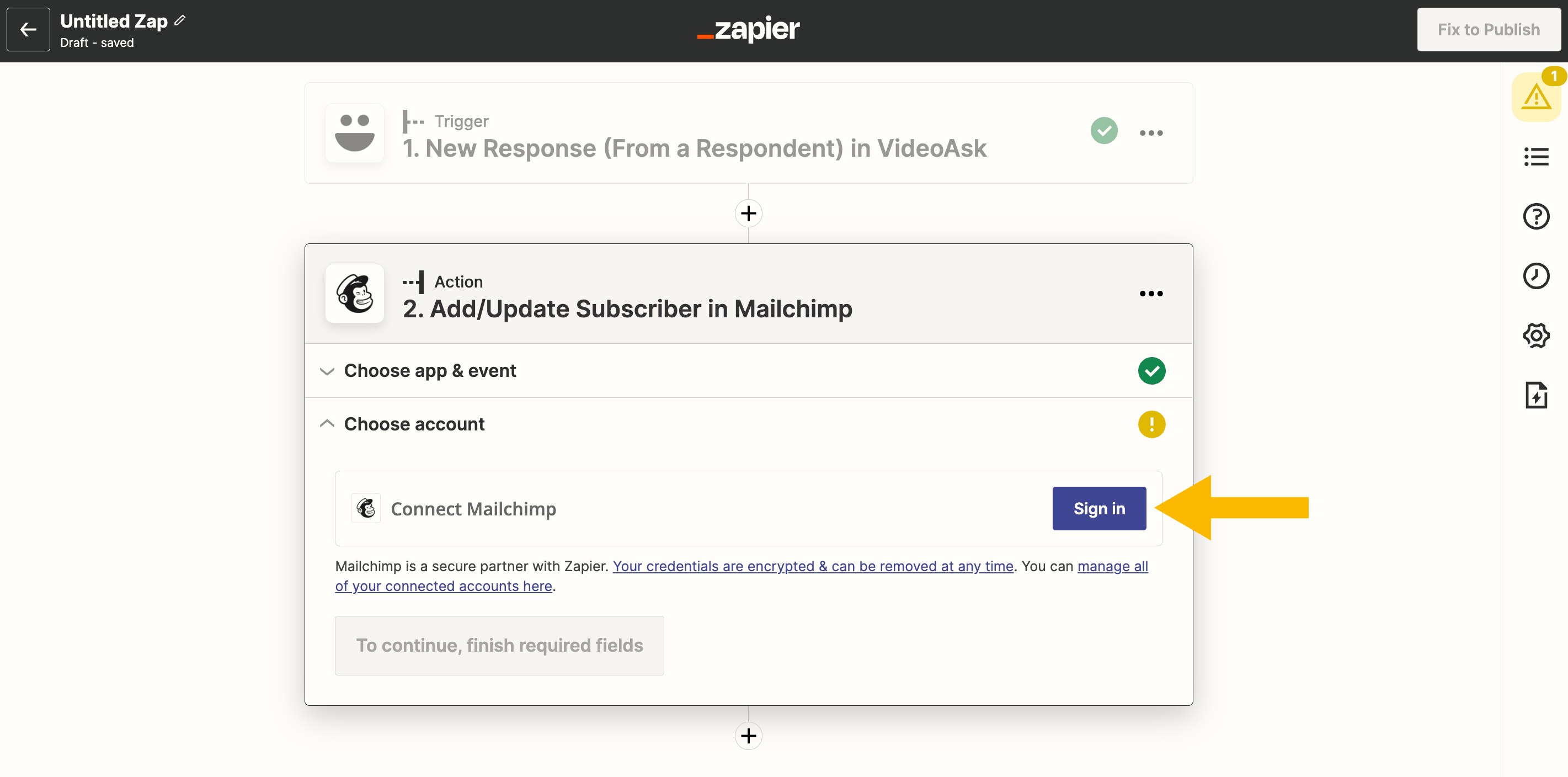Expand Choose app & event section
1568x777 pixels.
pos(748,371)
